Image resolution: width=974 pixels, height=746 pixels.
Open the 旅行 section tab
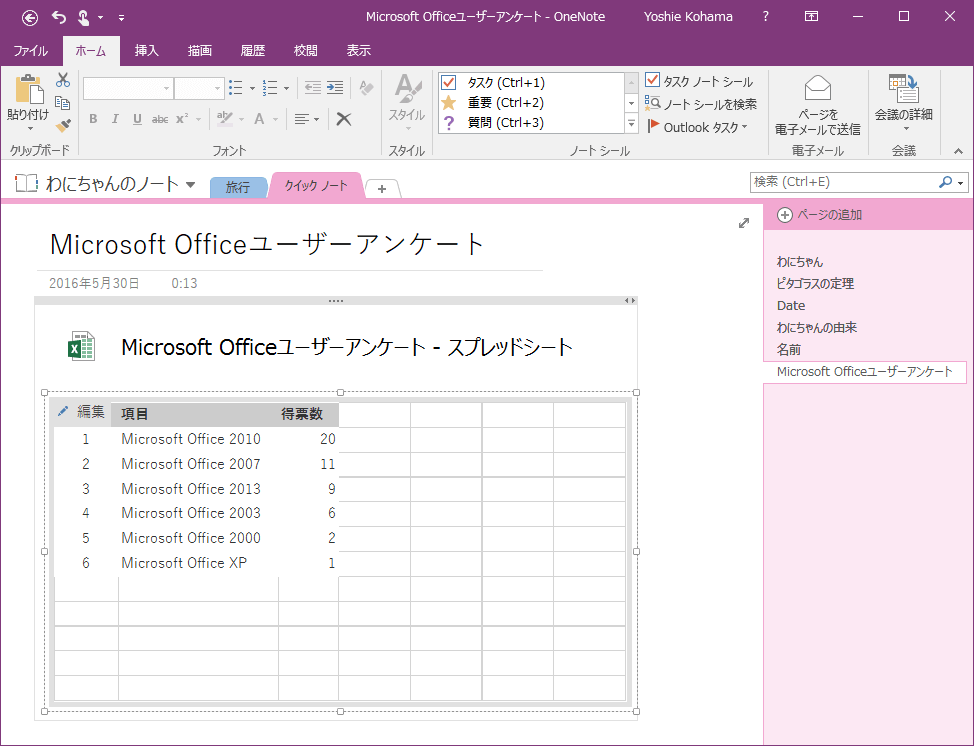click(x=238, y=187)
